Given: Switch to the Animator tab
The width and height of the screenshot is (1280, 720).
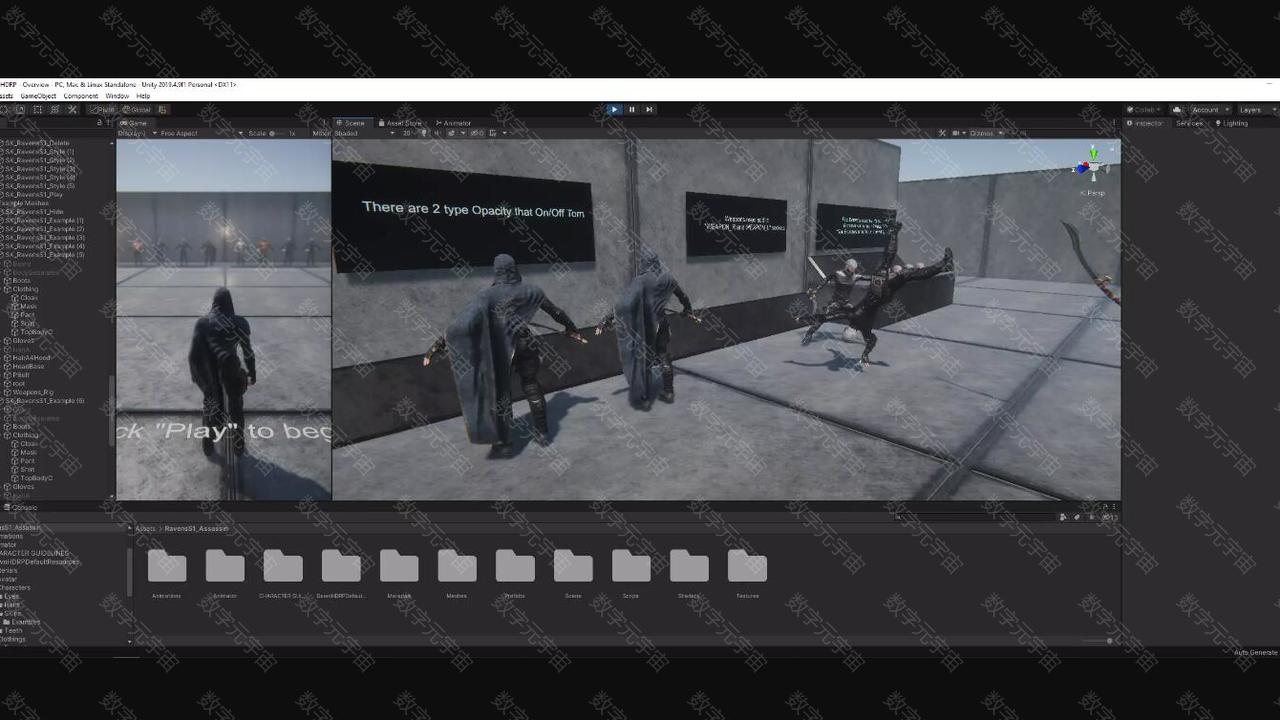Looking at the screenshot, I should click(453, 123).
